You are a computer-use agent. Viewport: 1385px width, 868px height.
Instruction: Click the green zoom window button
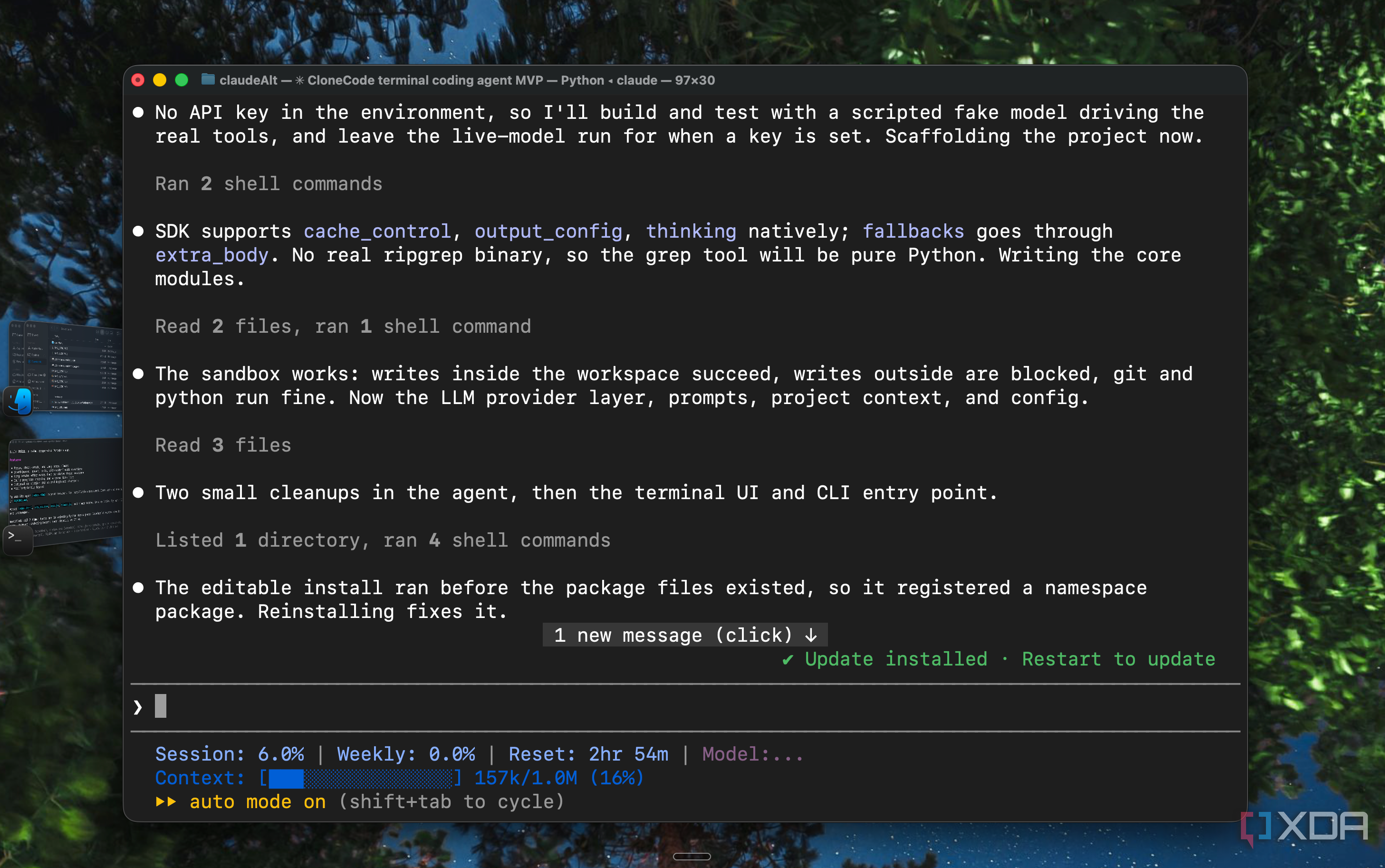182,80
